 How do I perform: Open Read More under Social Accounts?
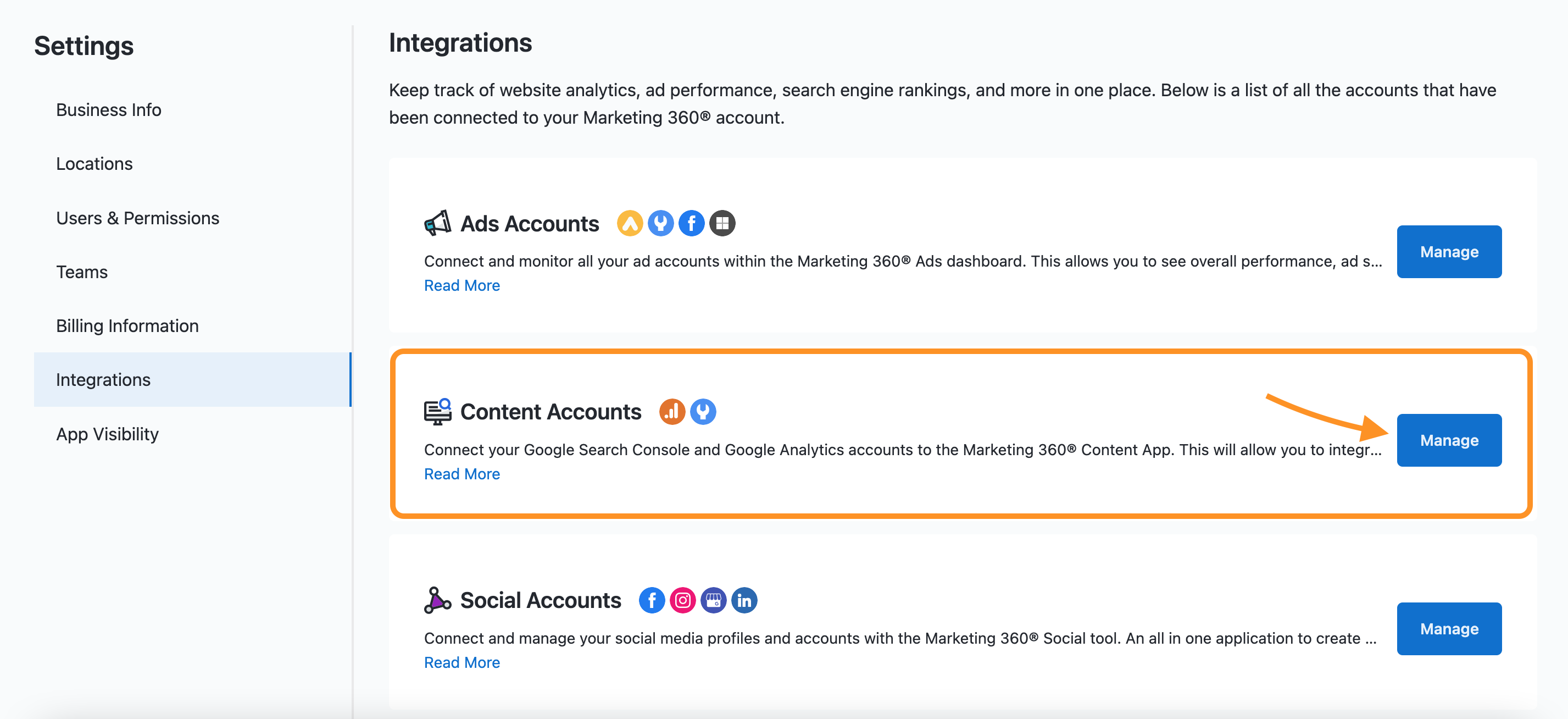pyautogui.click(x=462, y=662)
